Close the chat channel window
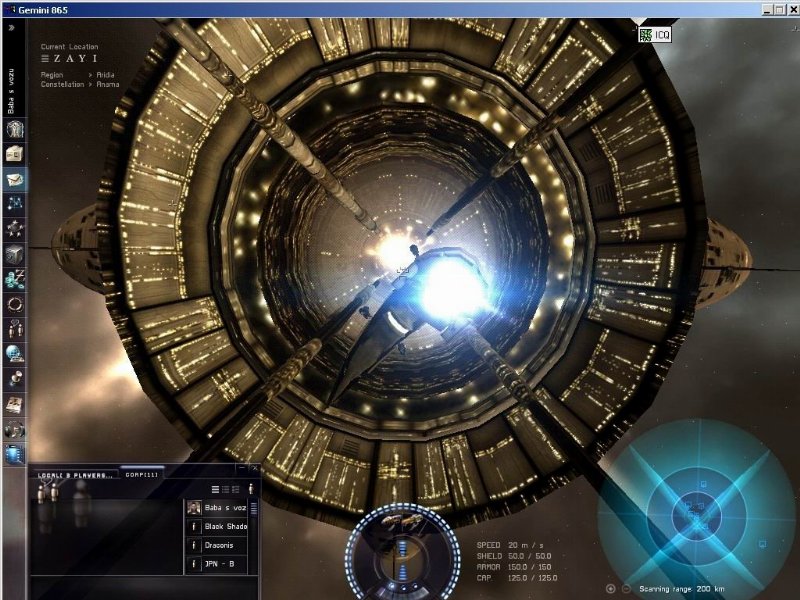Screen dimensions: 800x600 pos(254,467)
